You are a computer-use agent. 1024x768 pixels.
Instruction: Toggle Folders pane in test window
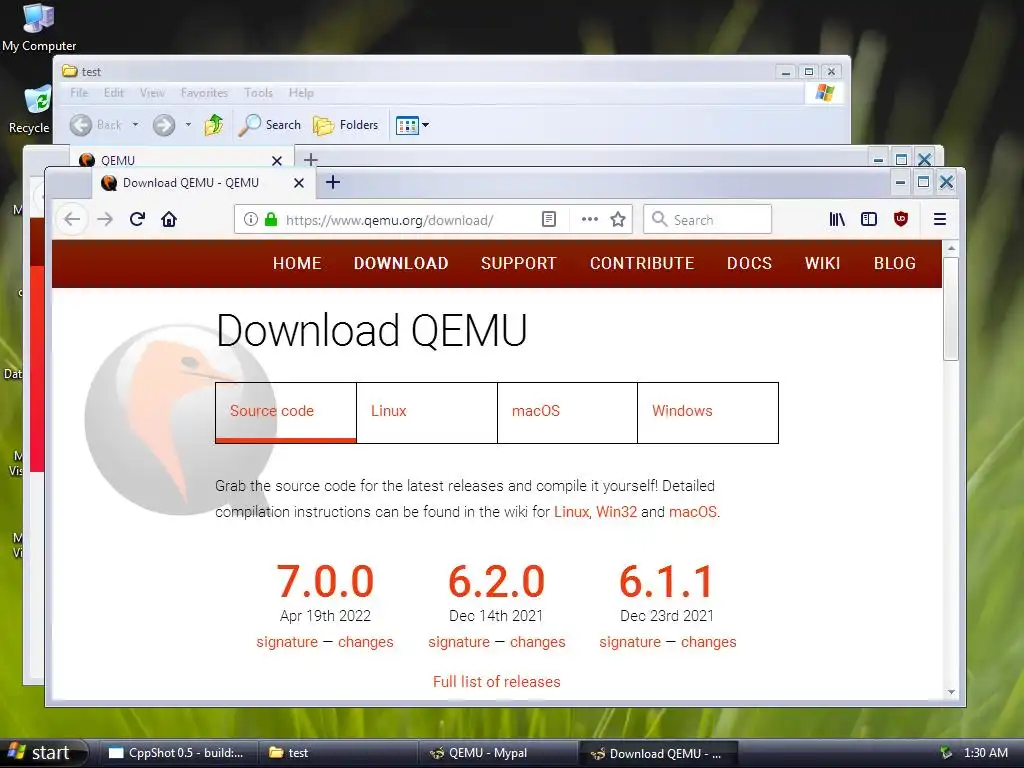coord(345,125)
